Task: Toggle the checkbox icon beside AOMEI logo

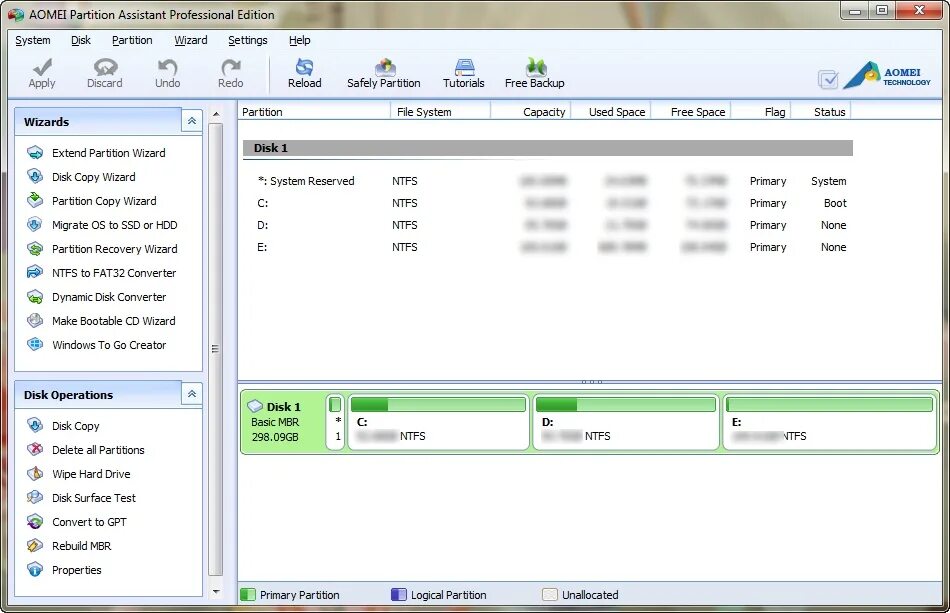Action: pos(828,79)
